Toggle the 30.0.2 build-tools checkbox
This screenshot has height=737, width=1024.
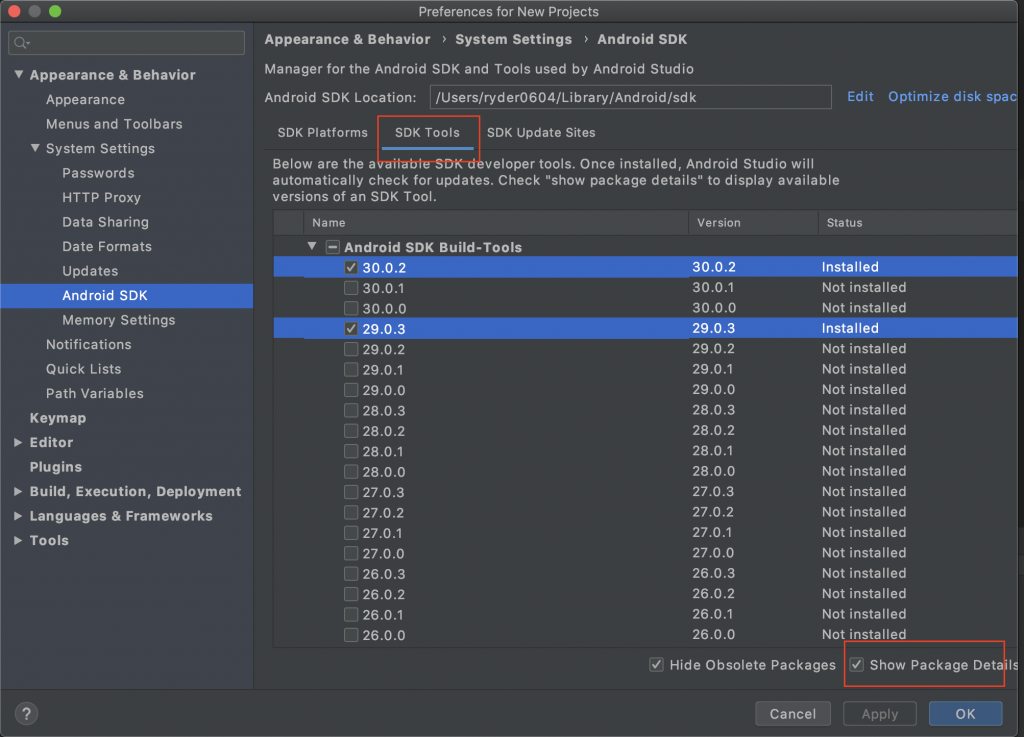coord(351,268)
